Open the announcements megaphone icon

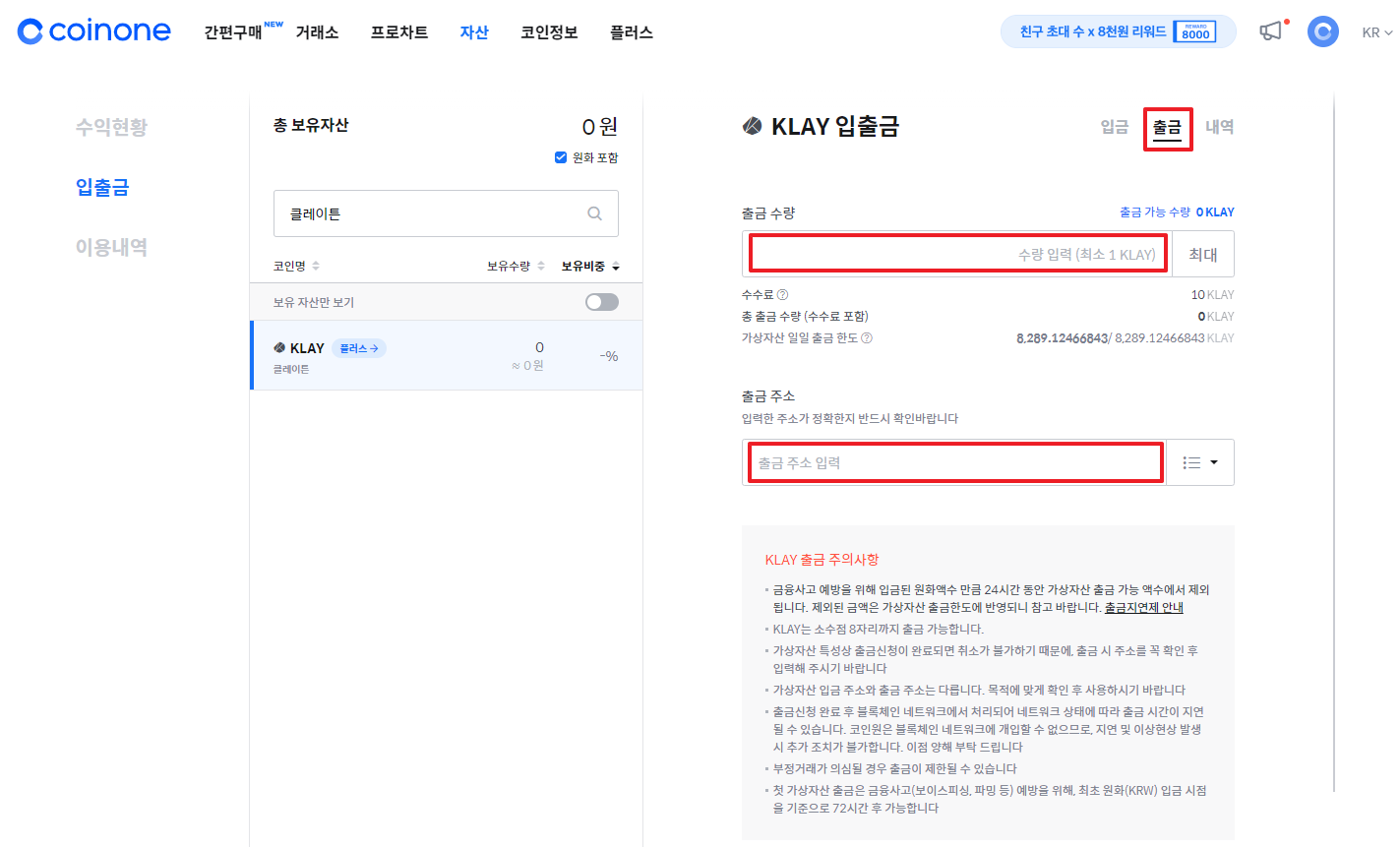[1271, 31]
